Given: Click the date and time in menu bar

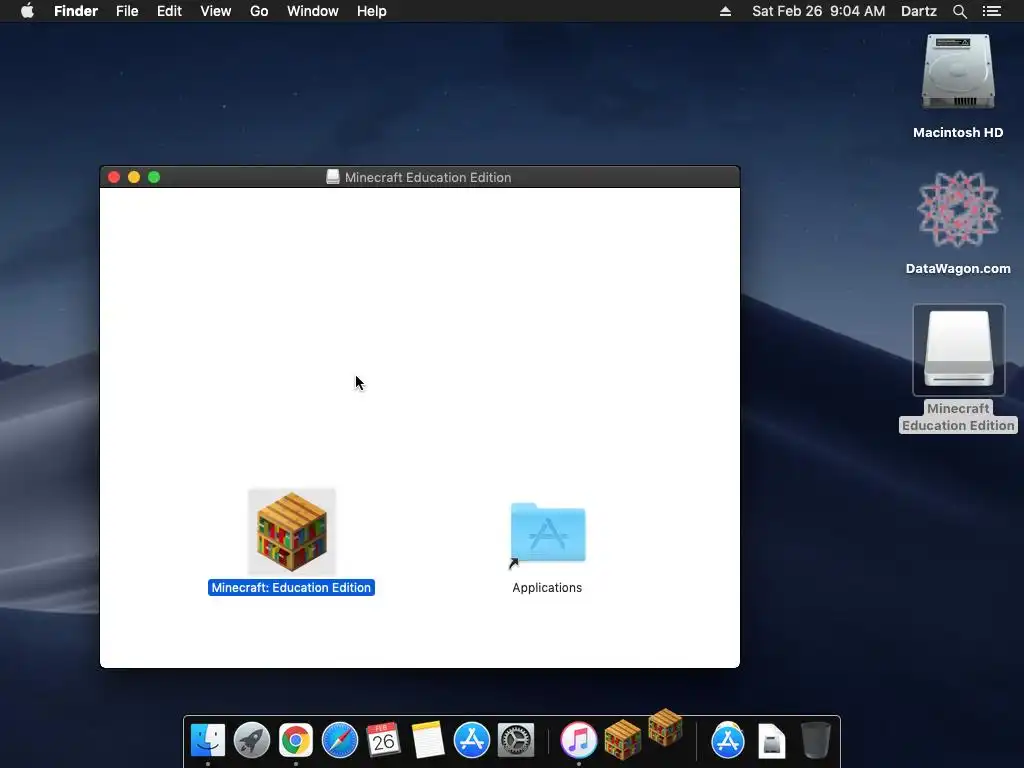Looking at the screenshot, I should click(818, 11).
